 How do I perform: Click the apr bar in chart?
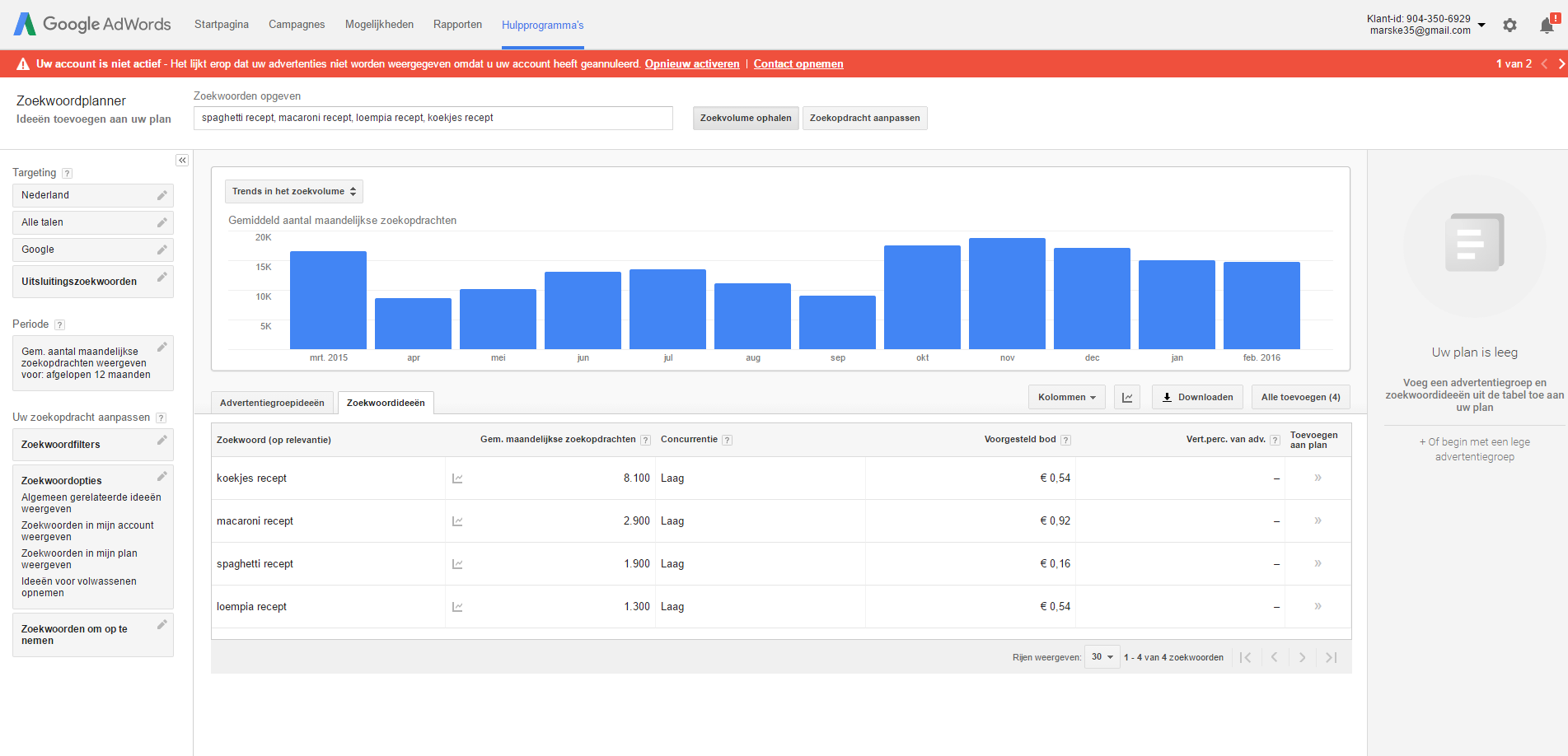coord(413,324)
